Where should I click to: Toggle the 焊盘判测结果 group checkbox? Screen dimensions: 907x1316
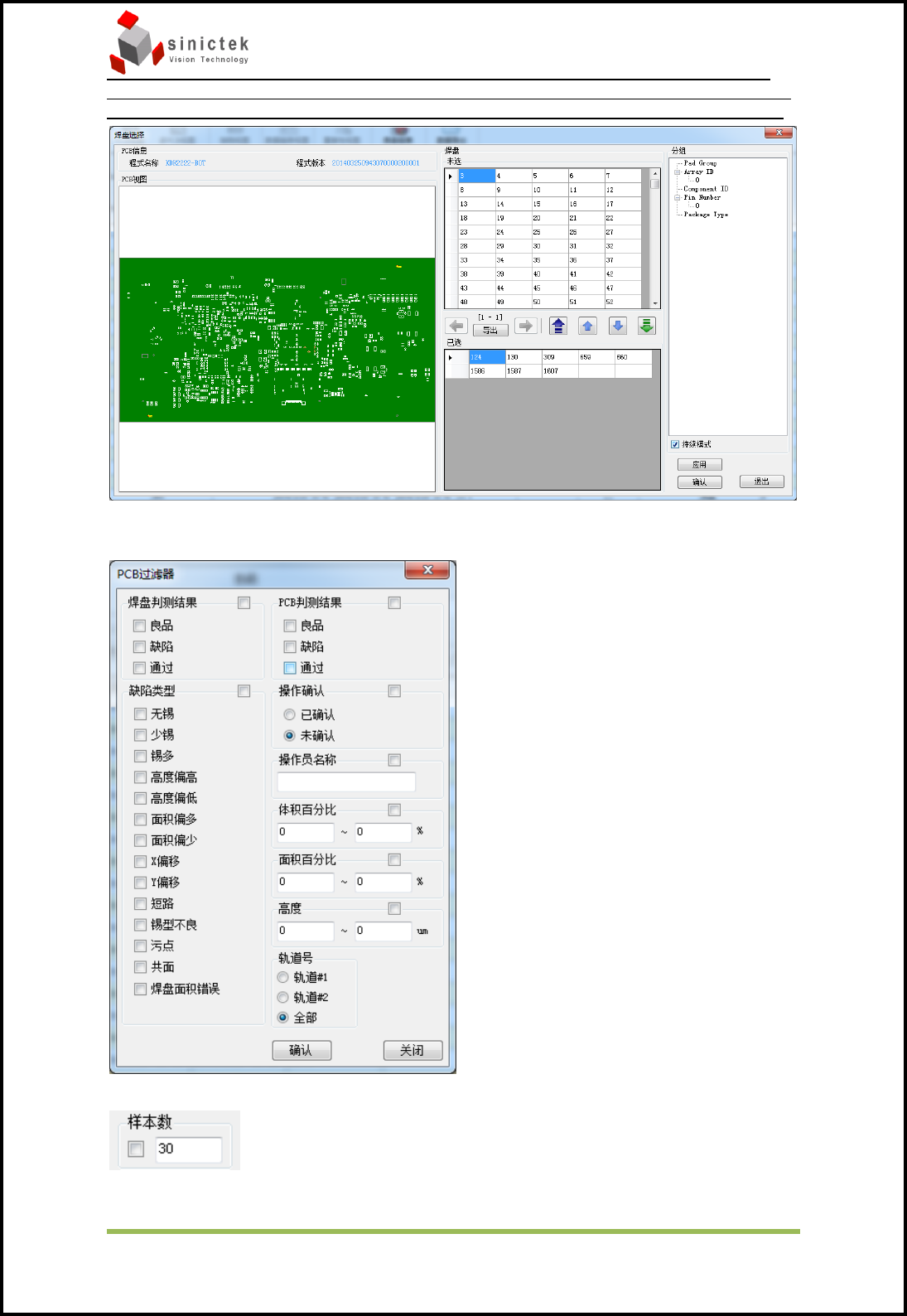(x=244, y=603)
